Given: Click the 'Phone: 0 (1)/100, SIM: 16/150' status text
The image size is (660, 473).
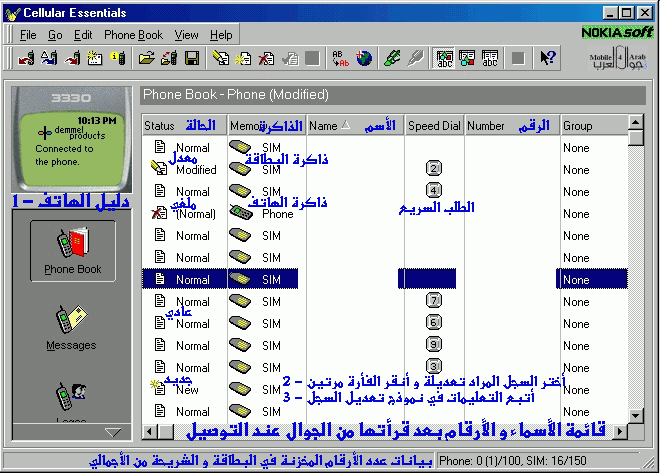Looking at the screenshot, I should click(513, 461).
